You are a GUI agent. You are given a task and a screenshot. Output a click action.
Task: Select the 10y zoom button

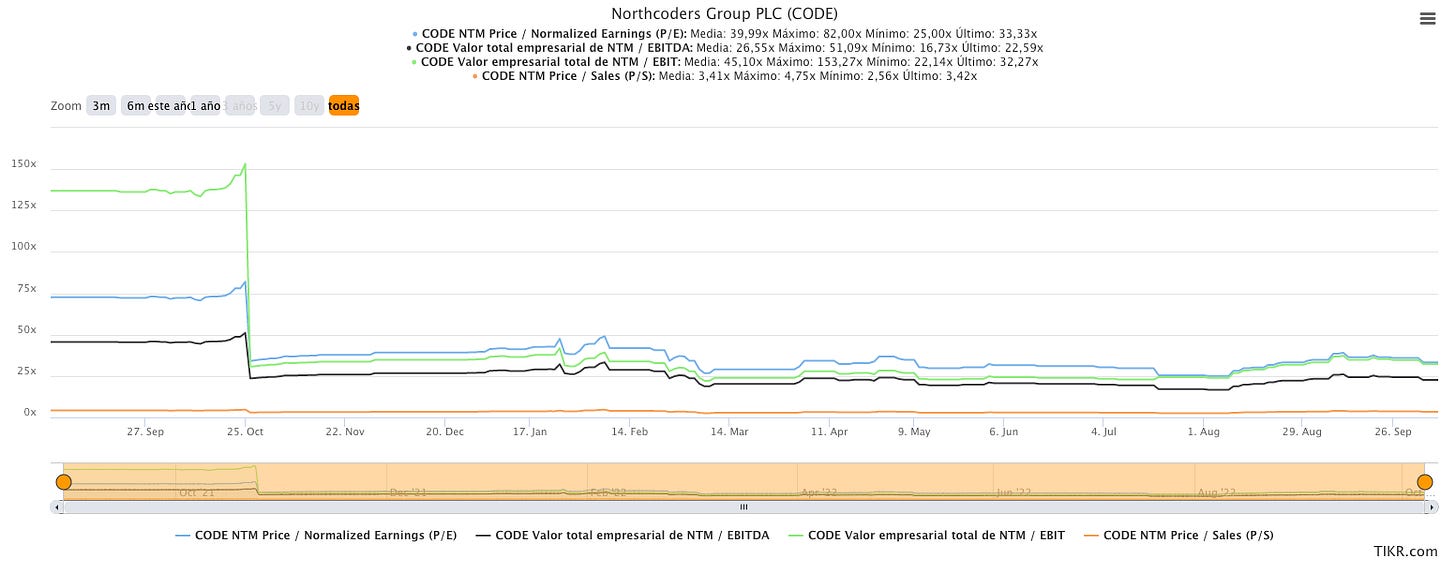[309, 105]
